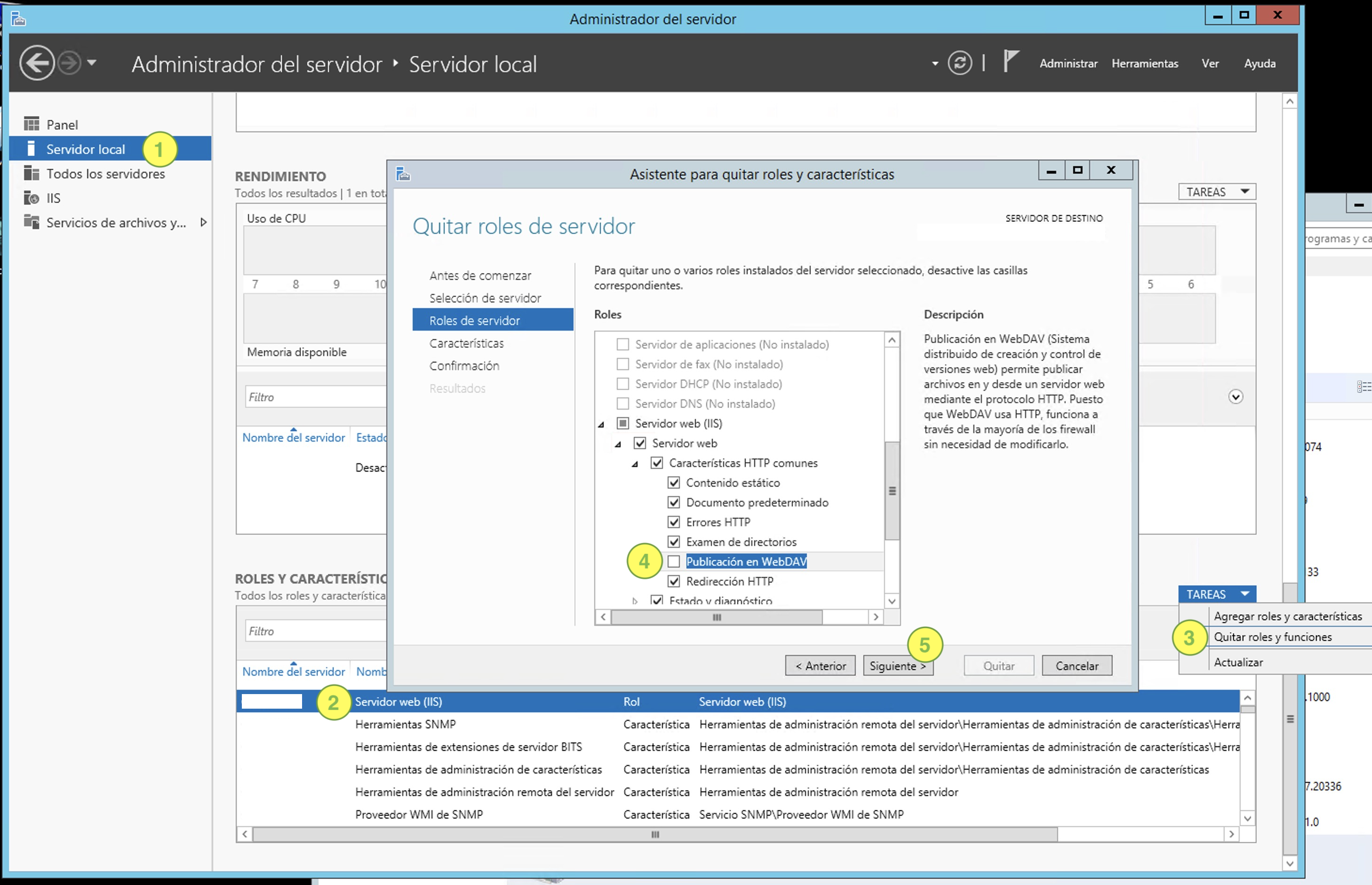Click Filtro field in Rendimiento section

[x=316, y=397]
